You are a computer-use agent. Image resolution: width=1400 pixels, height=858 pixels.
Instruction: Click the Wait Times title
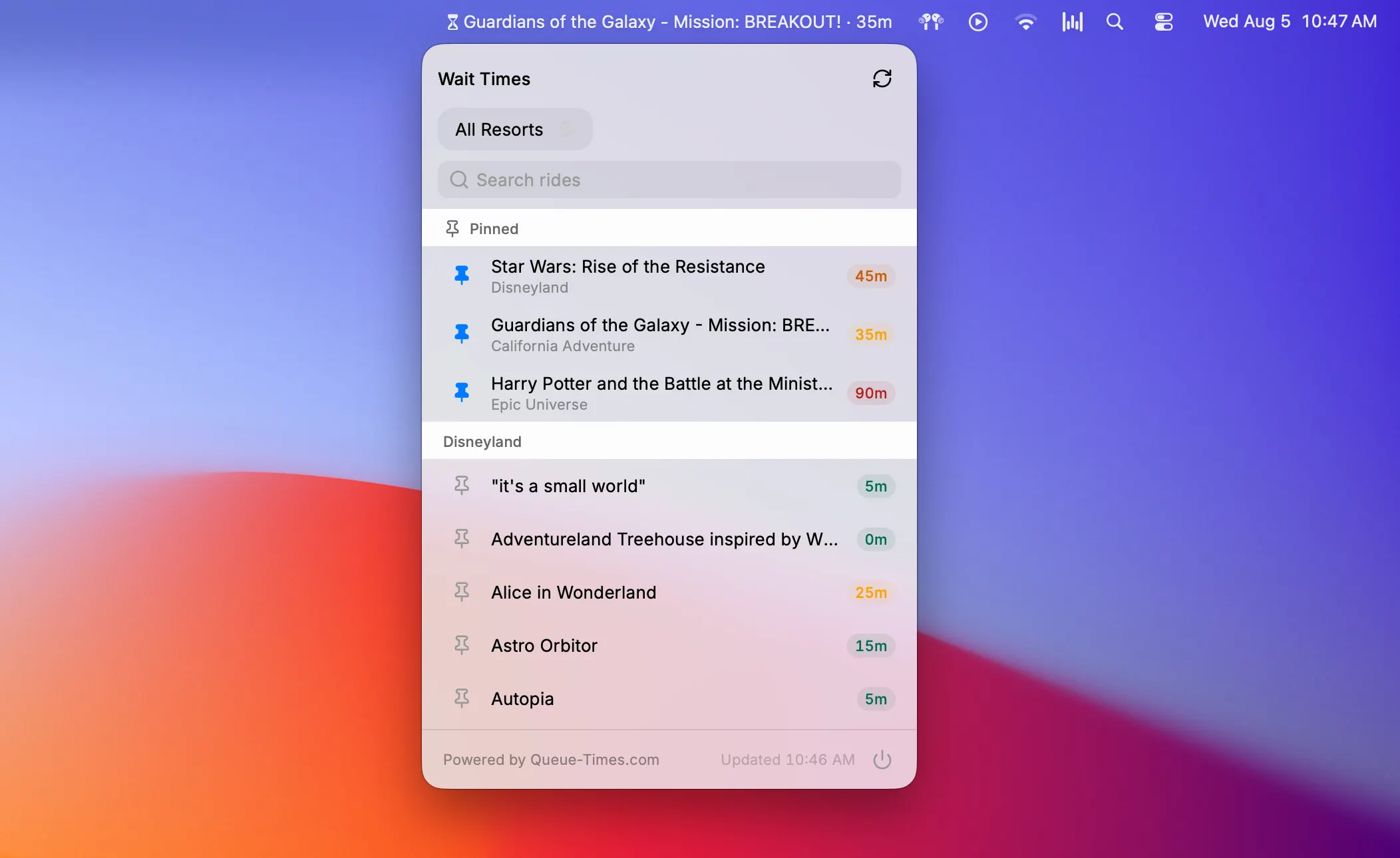click(484, 78)
